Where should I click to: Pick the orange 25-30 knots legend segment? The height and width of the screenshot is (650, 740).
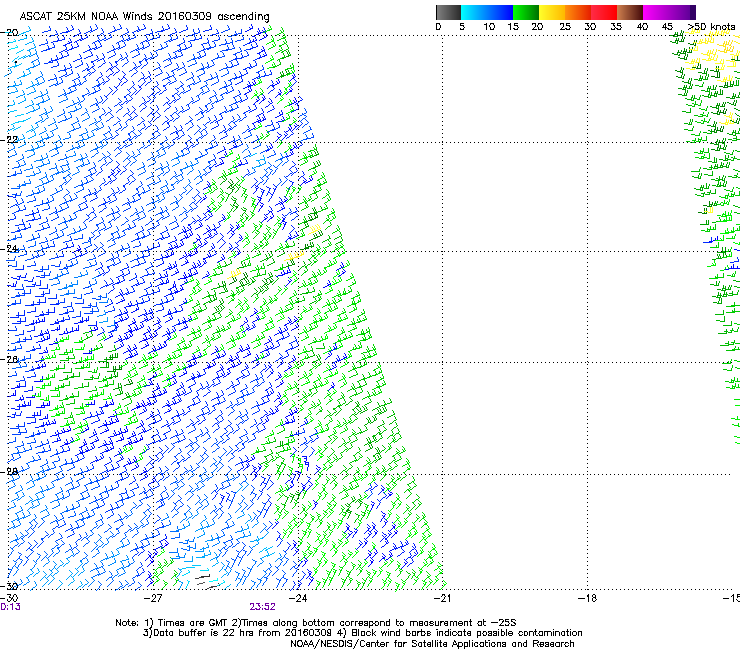pos(578,12)
